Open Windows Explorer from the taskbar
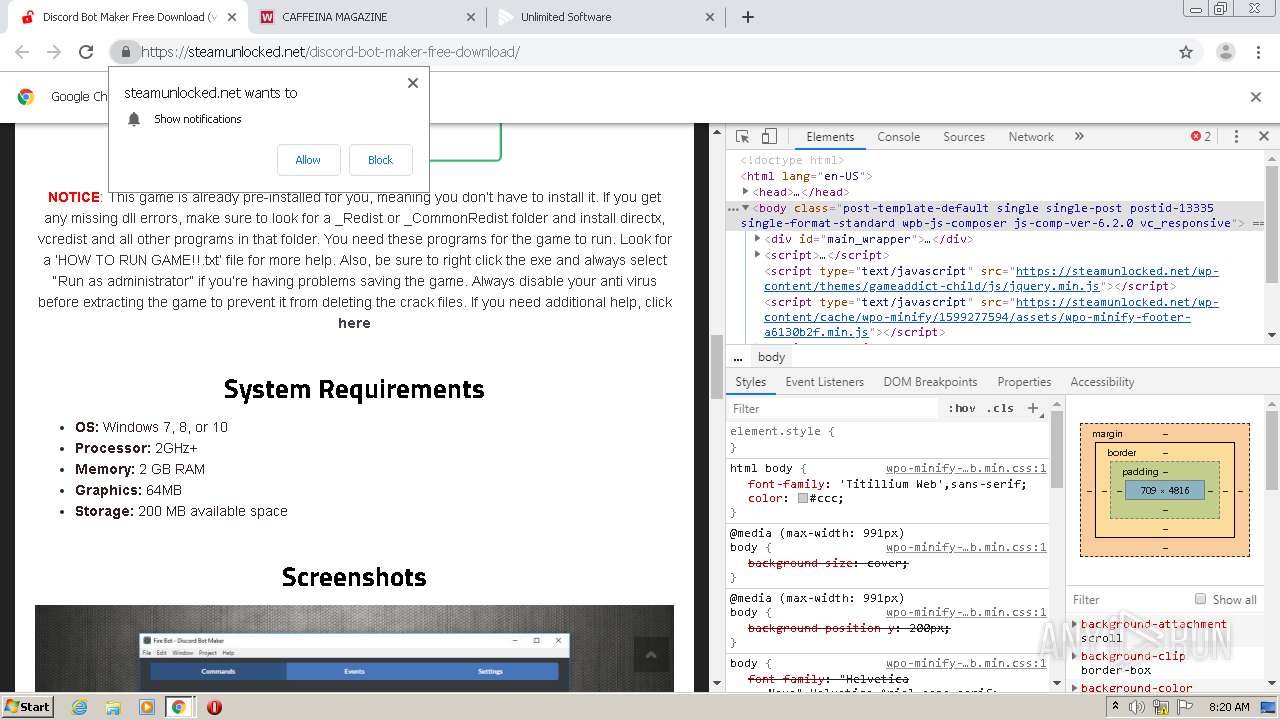 pyautogui.click(x=113, y=707)
